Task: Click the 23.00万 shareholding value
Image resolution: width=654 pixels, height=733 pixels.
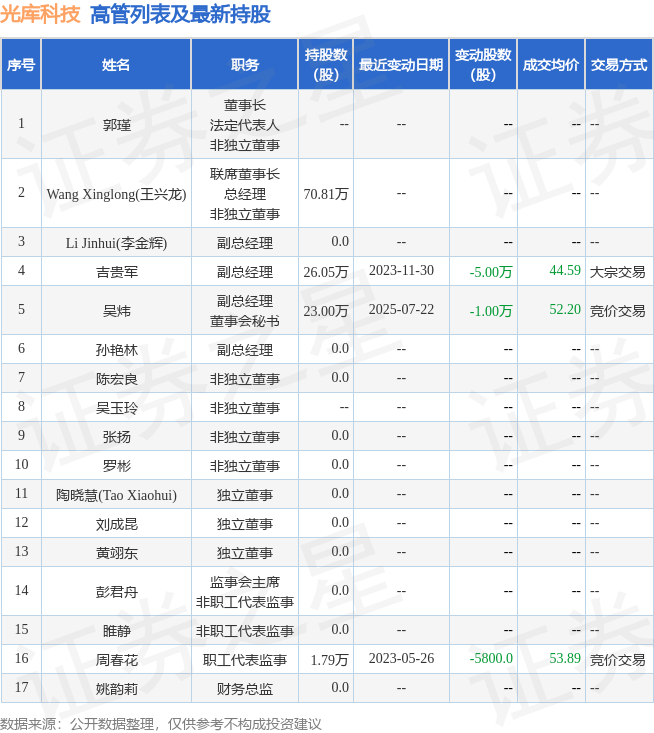Action: [326, 310]
